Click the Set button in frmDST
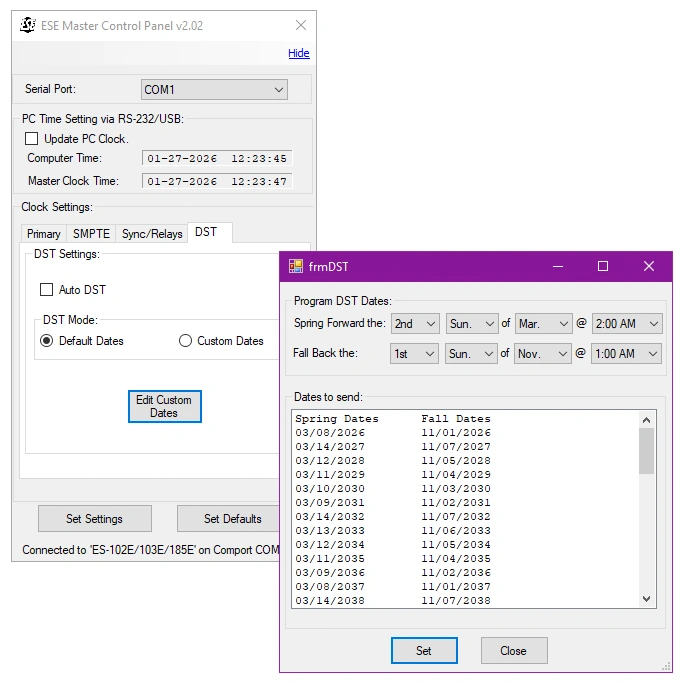This screenshot has height=683, width=685. (424, 650)
